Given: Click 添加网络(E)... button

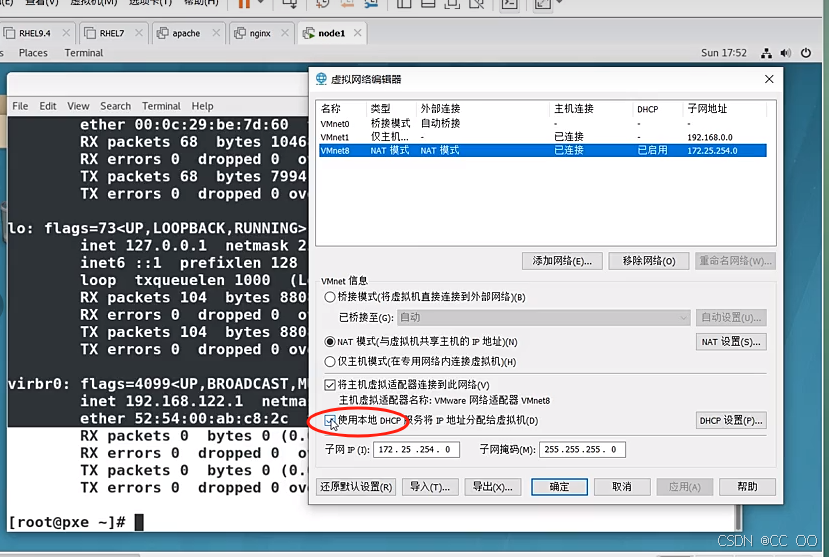Looking at the screenshot, I should click(x=562, y=261).
